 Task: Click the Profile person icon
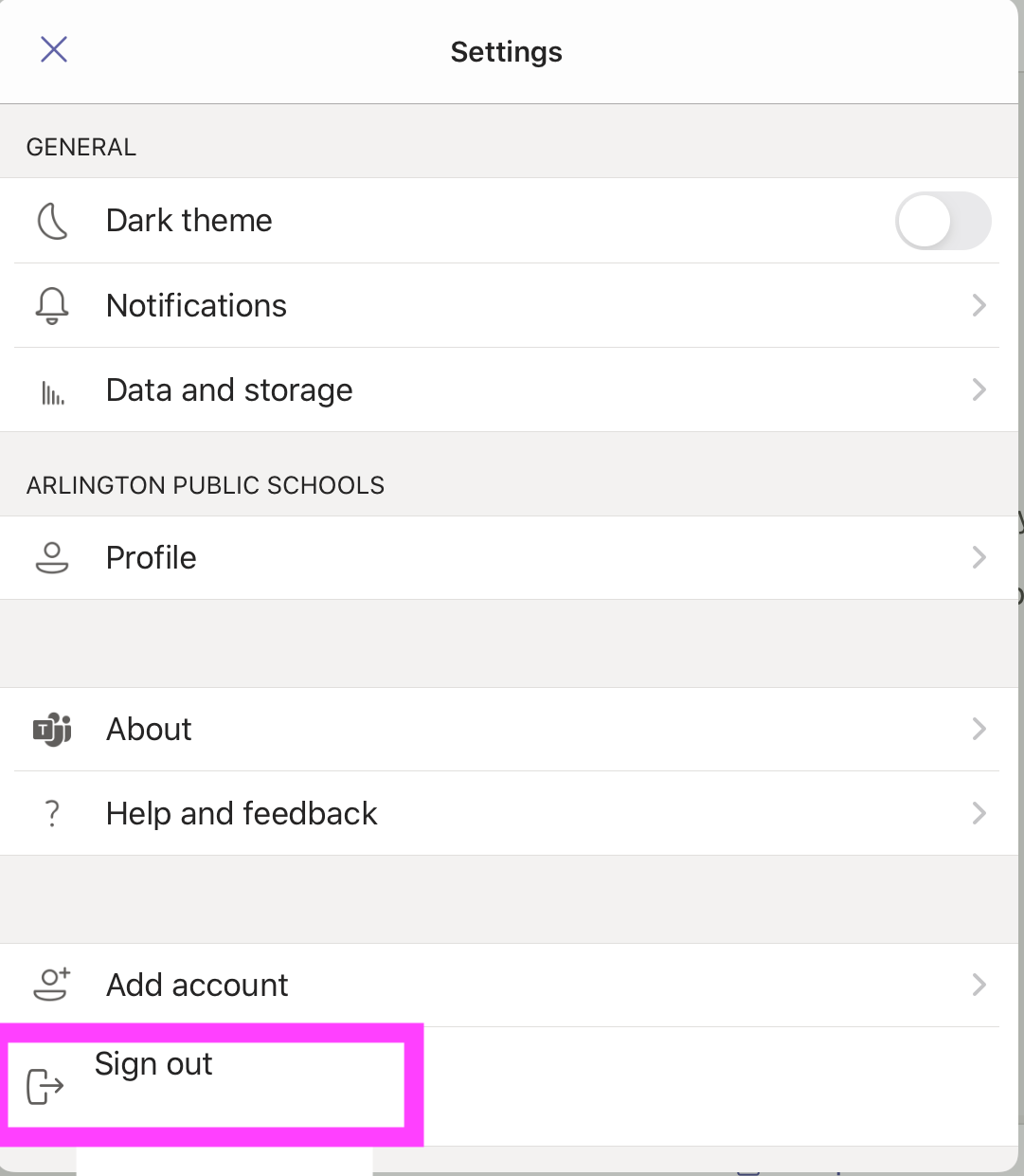[52, 558]
